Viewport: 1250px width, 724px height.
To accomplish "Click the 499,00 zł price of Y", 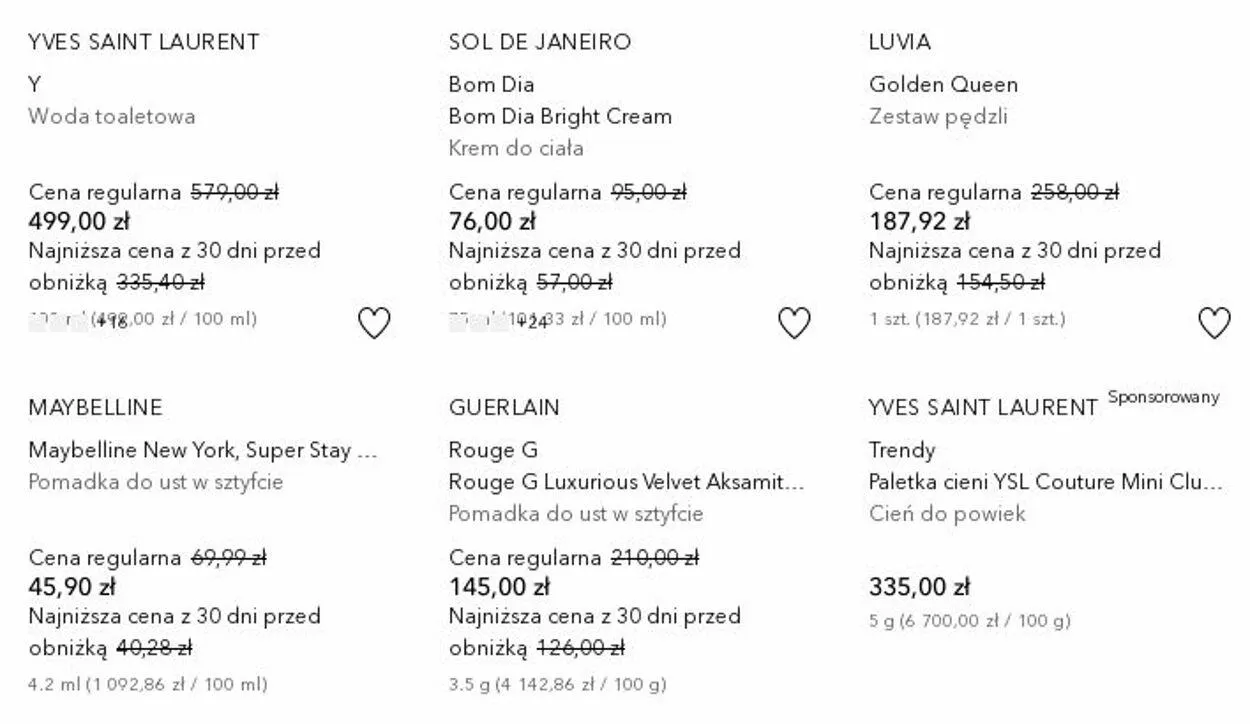I will [x=79, y=221].
